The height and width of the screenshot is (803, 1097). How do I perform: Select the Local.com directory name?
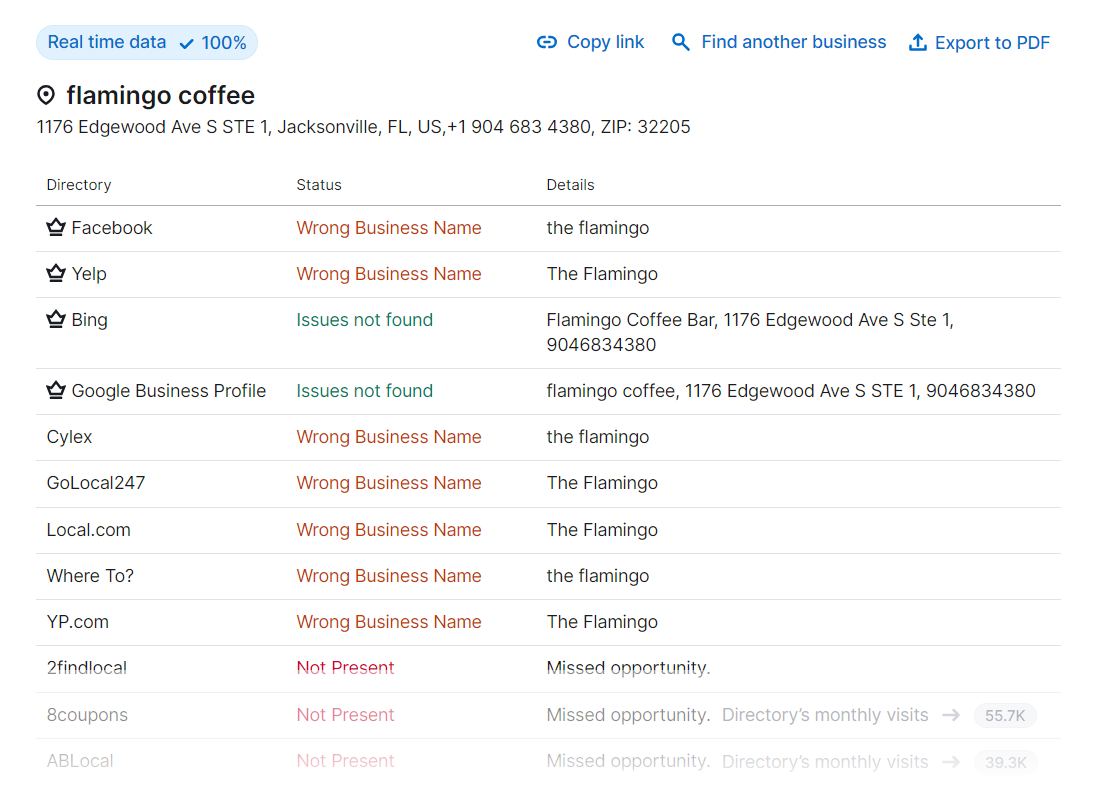[89, 530]
